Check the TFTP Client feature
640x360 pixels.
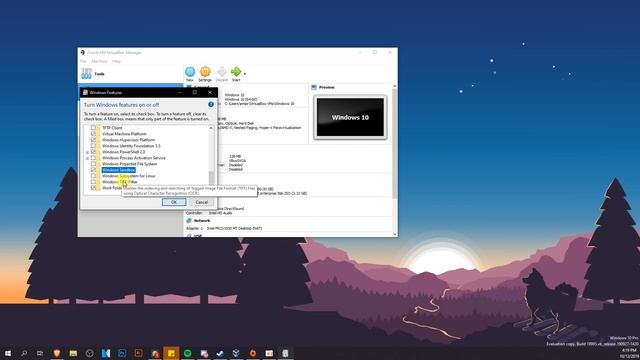(93, 128)
